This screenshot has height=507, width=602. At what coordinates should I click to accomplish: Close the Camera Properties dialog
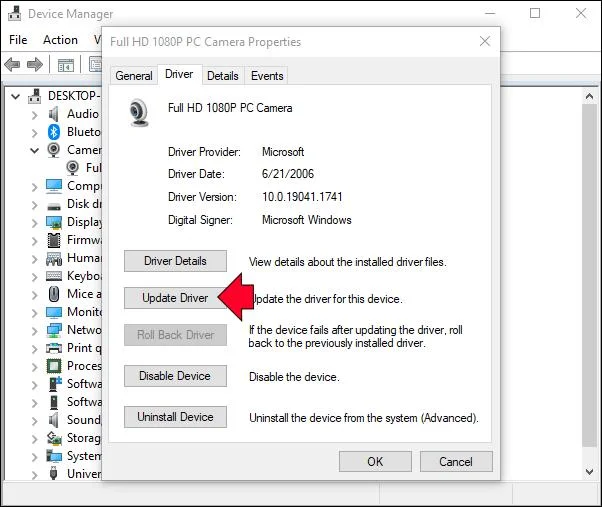point(485,41)
